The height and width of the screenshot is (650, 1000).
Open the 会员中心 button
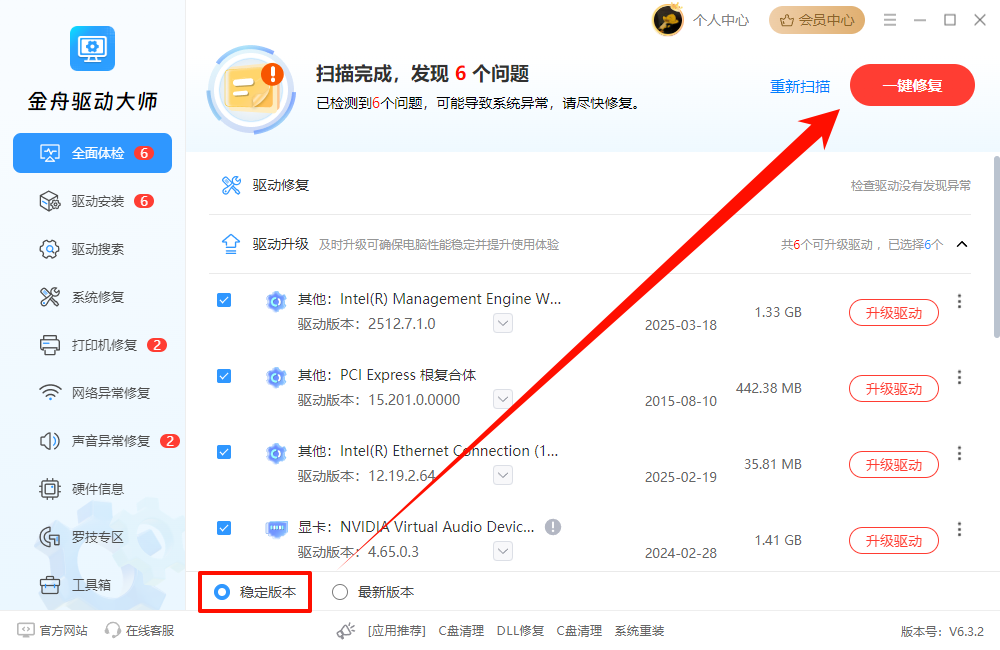pos(816,20)
